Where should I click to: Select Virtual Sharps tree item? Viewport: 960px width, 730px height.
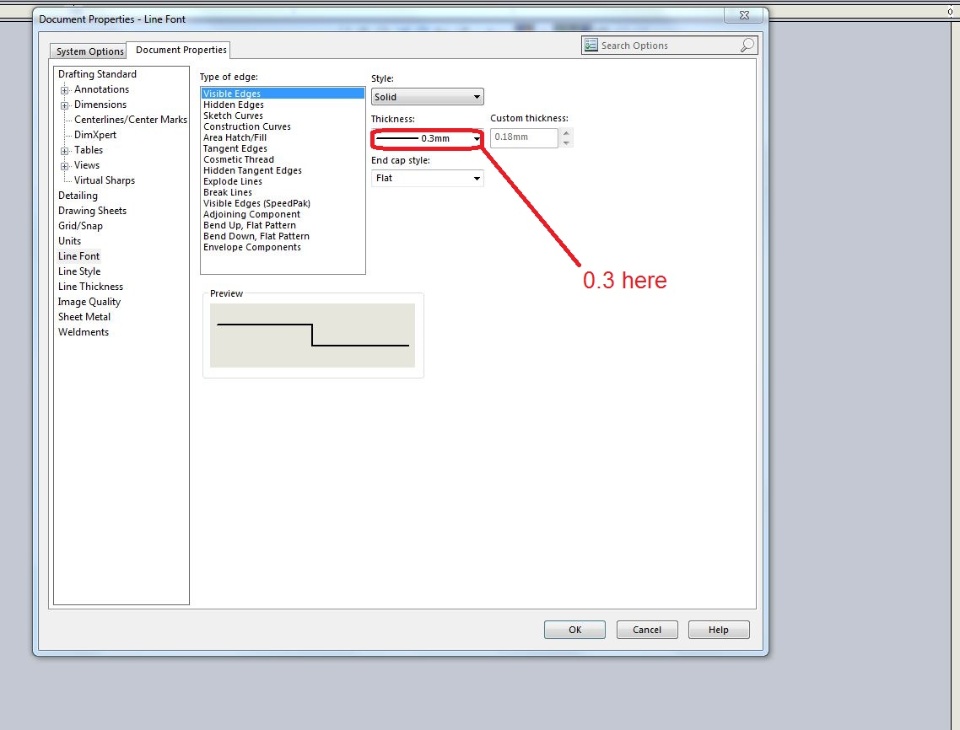104,180
